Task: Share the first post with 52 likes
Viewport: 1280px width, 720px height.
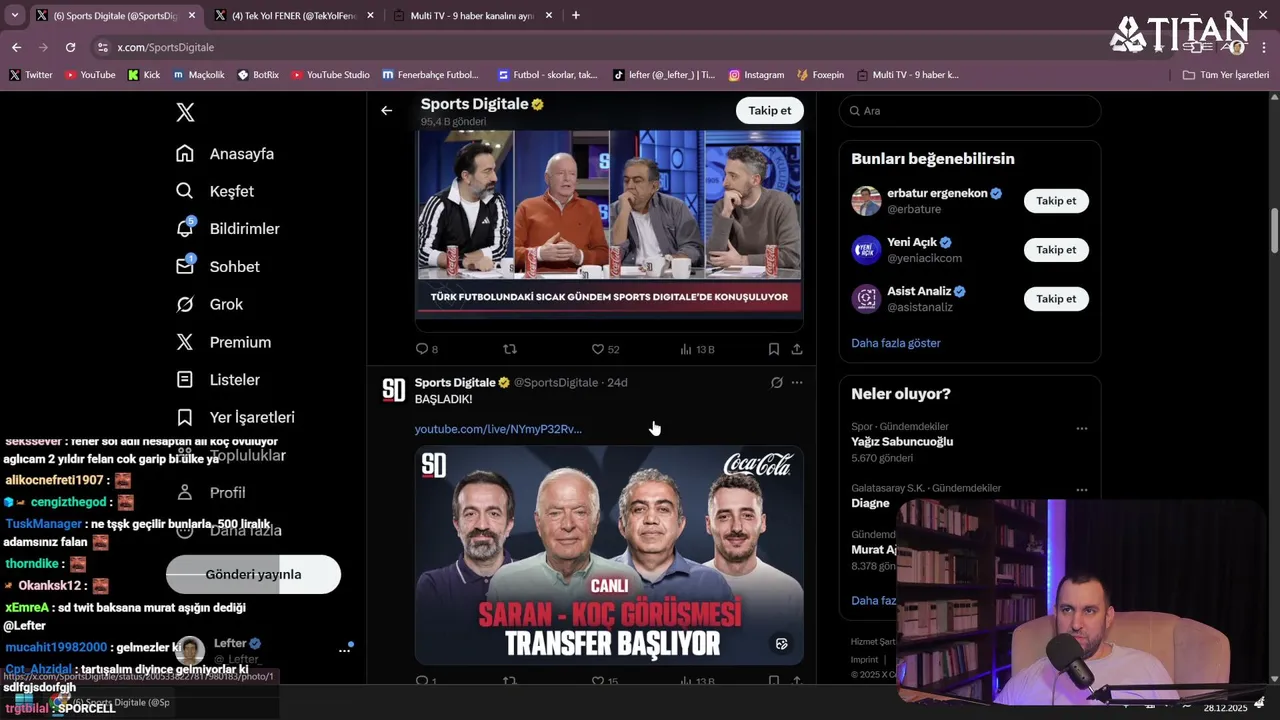Action: (x=797, y=349)
